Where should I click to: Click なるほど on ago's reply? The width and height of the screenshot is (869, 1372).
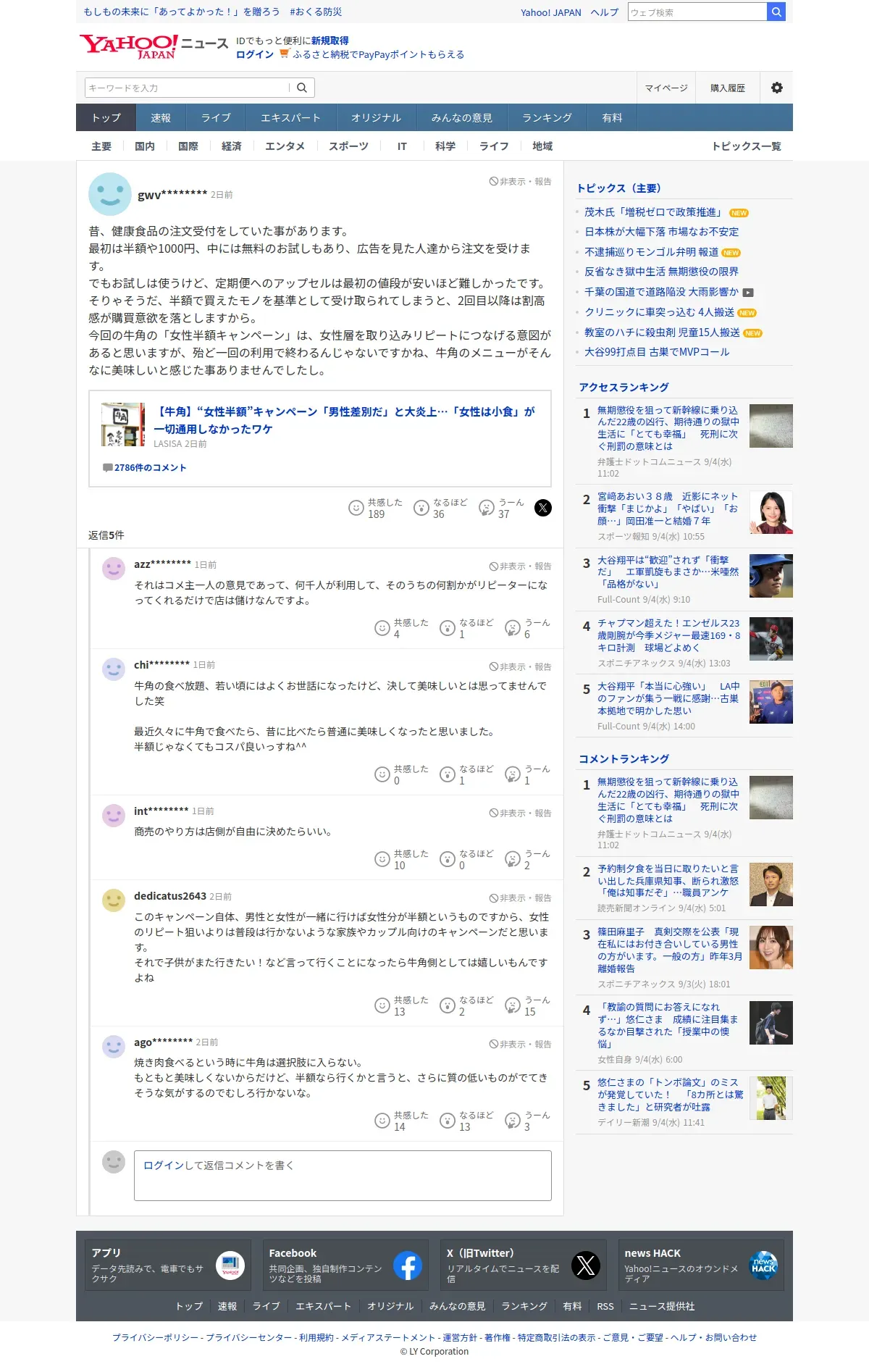coord(448,1121)
